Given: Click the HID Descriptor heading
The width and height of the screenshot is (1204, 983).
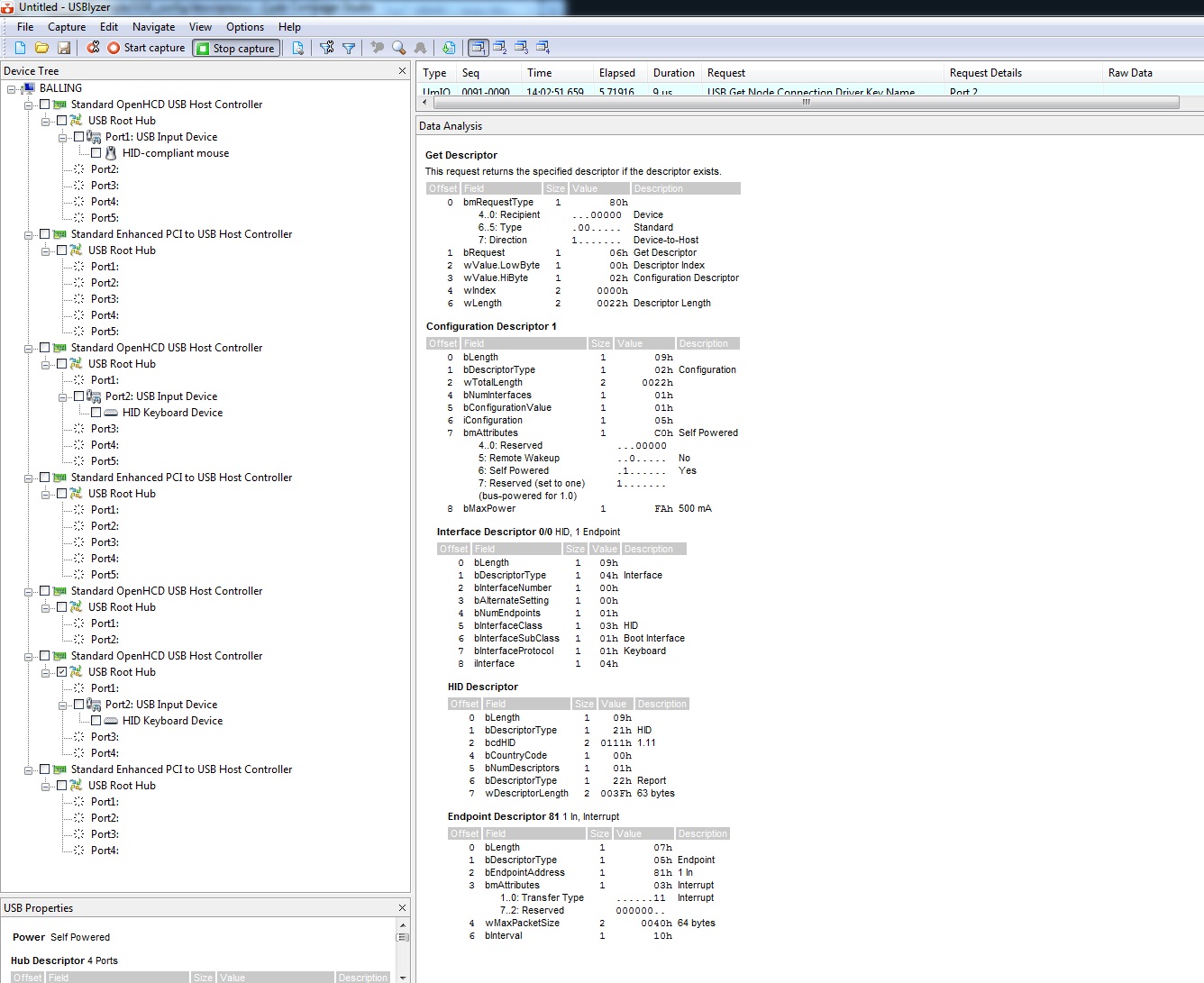Looking at the screenshot, I should 483,687.
